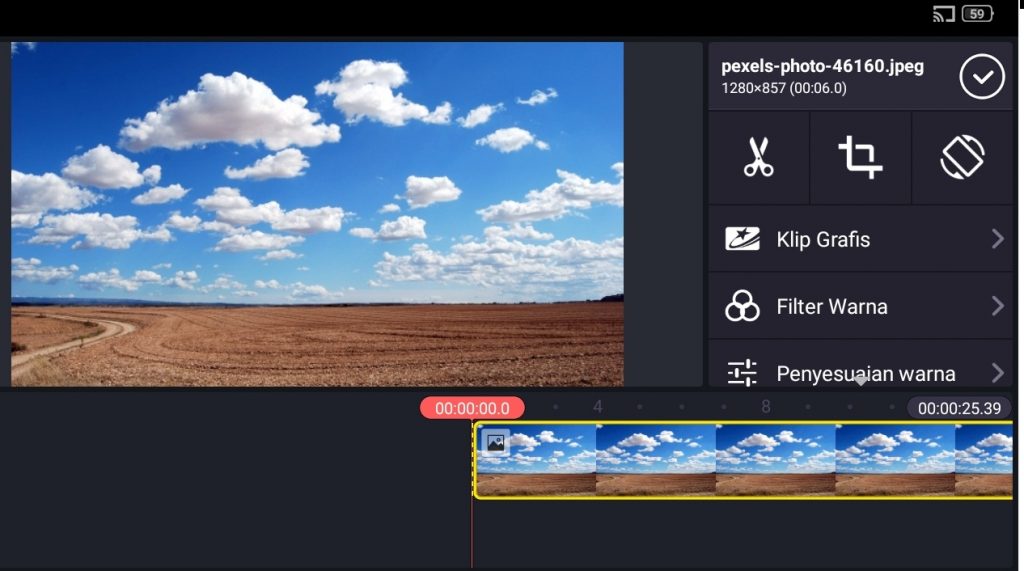Select the scissors trim/split tool
1024x571 pixels.
[758, 157]
